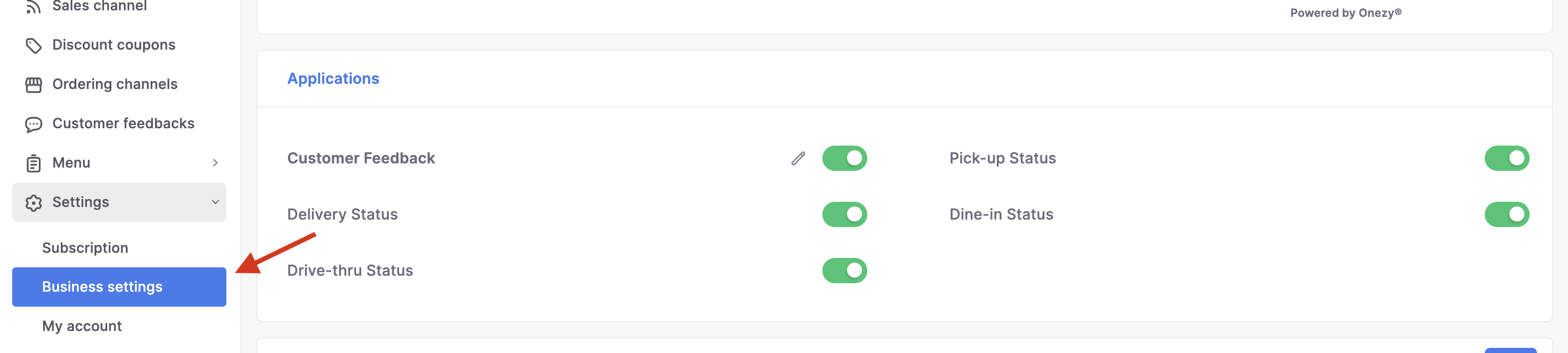This screenshot has height=353, width=1568.
Task: Open Discount coupons page
Action: (x=114, y=45)
